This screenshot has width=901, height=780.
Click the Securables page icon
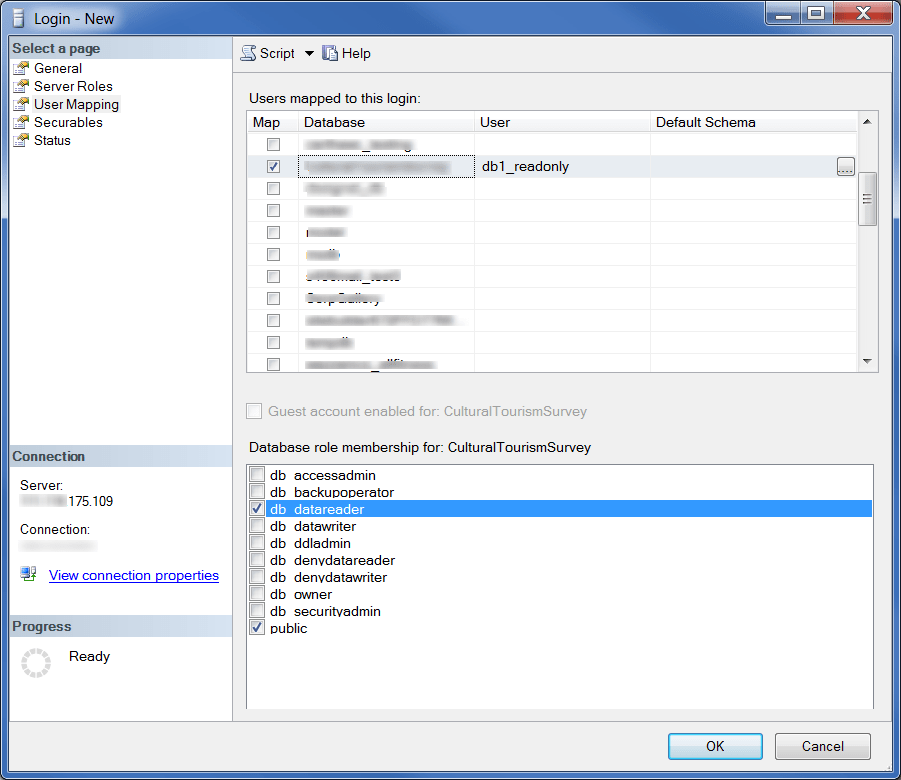tap(21, 122)
